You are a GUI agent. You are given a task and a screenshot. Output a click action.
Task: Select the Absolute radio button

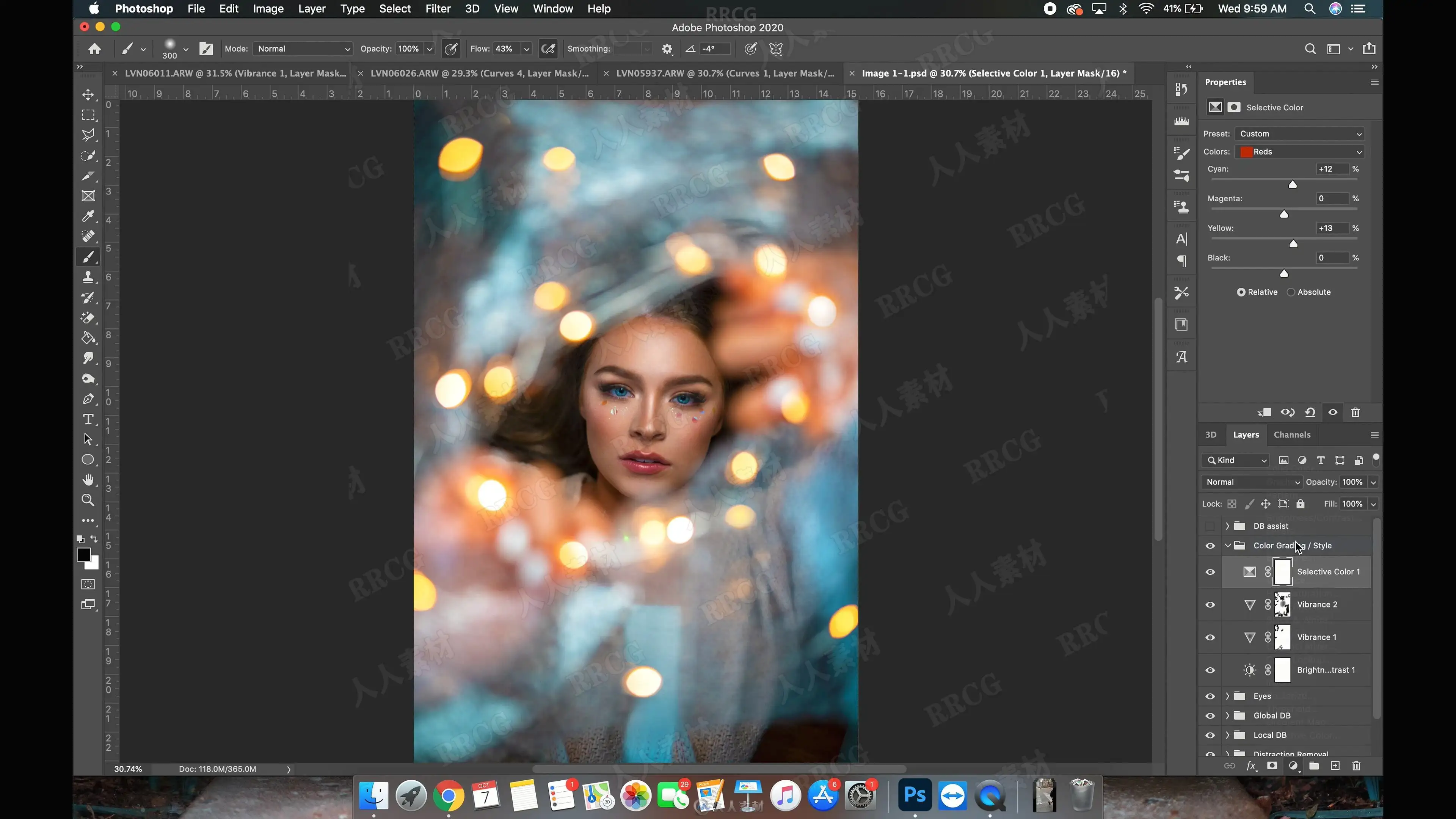(1291, 292)
